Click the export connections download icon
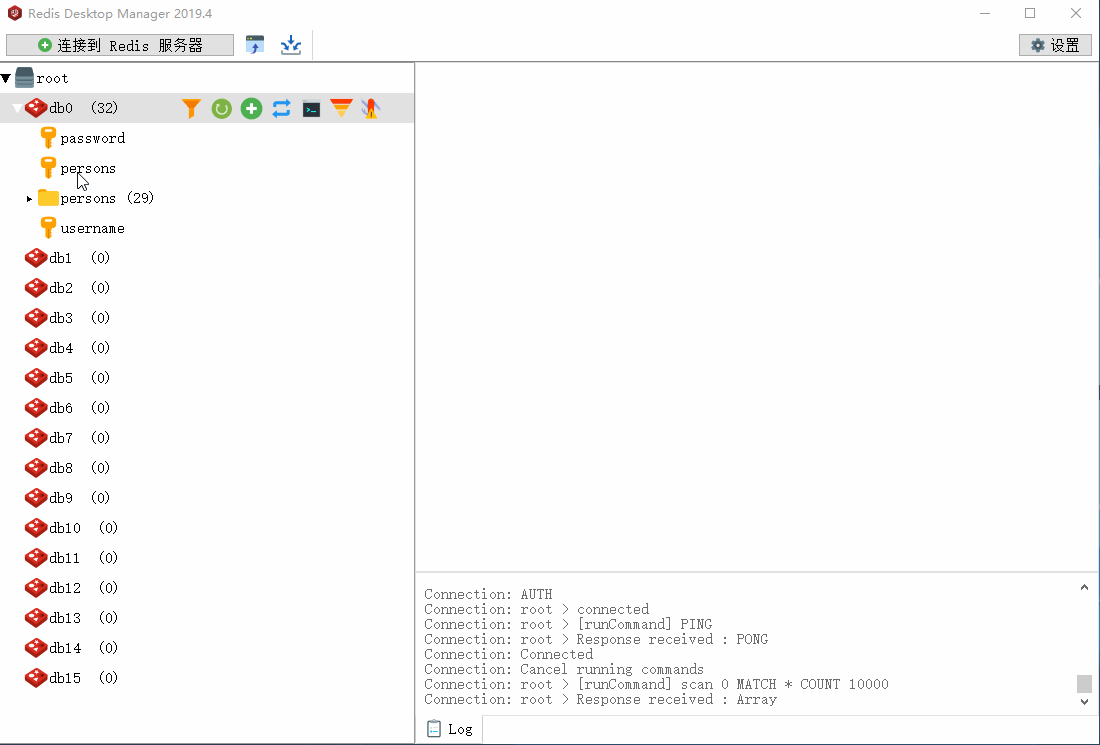 [290, 45]
